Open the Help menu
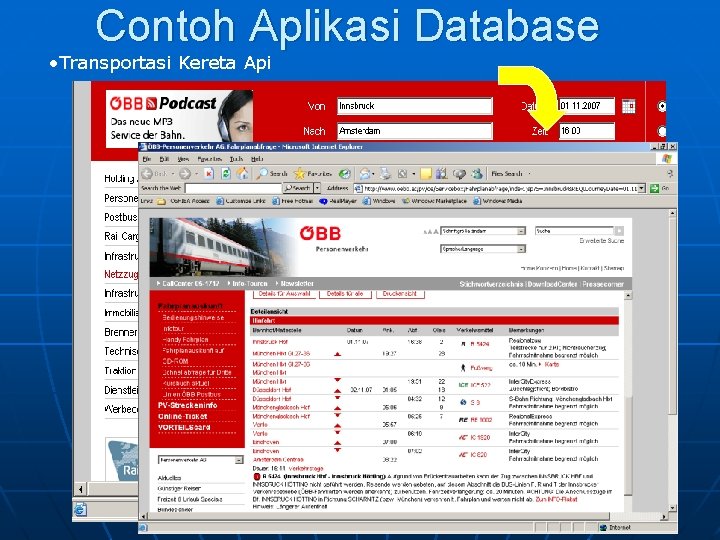This screenshot has height=540, width=720. 257,159
